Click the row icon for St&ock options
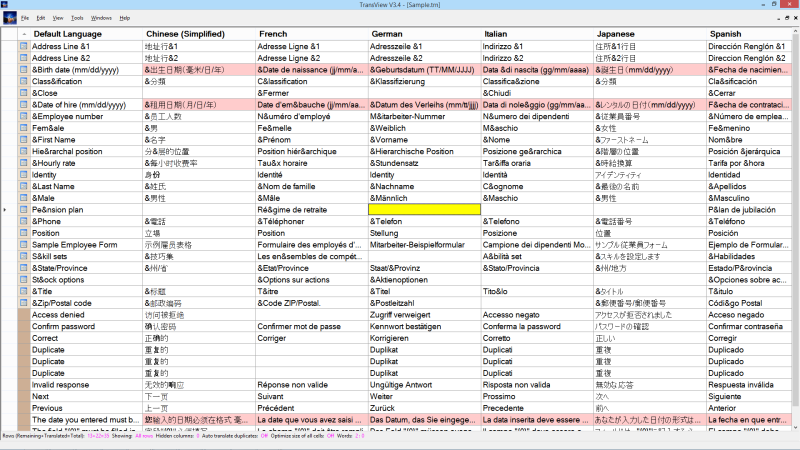The width and height of the screenshot is (800, 450). (23, 280)
